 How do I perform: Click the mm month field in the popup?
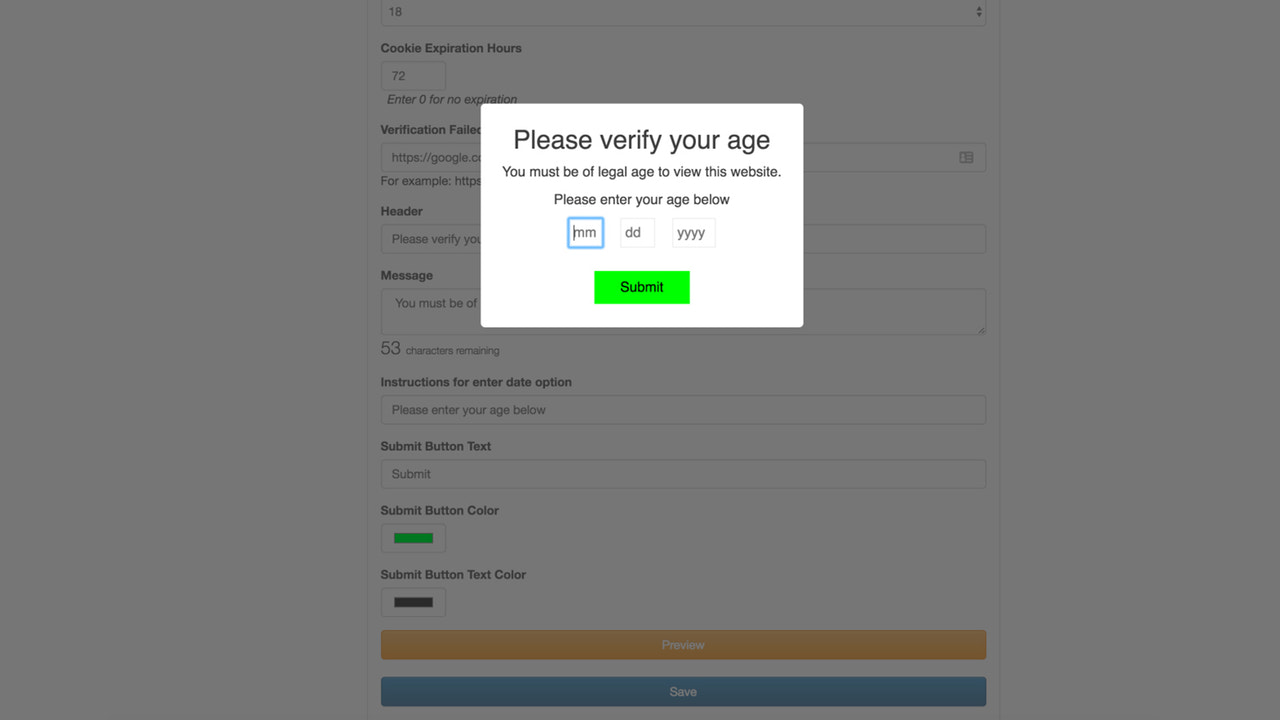click(x=585, y=232)
